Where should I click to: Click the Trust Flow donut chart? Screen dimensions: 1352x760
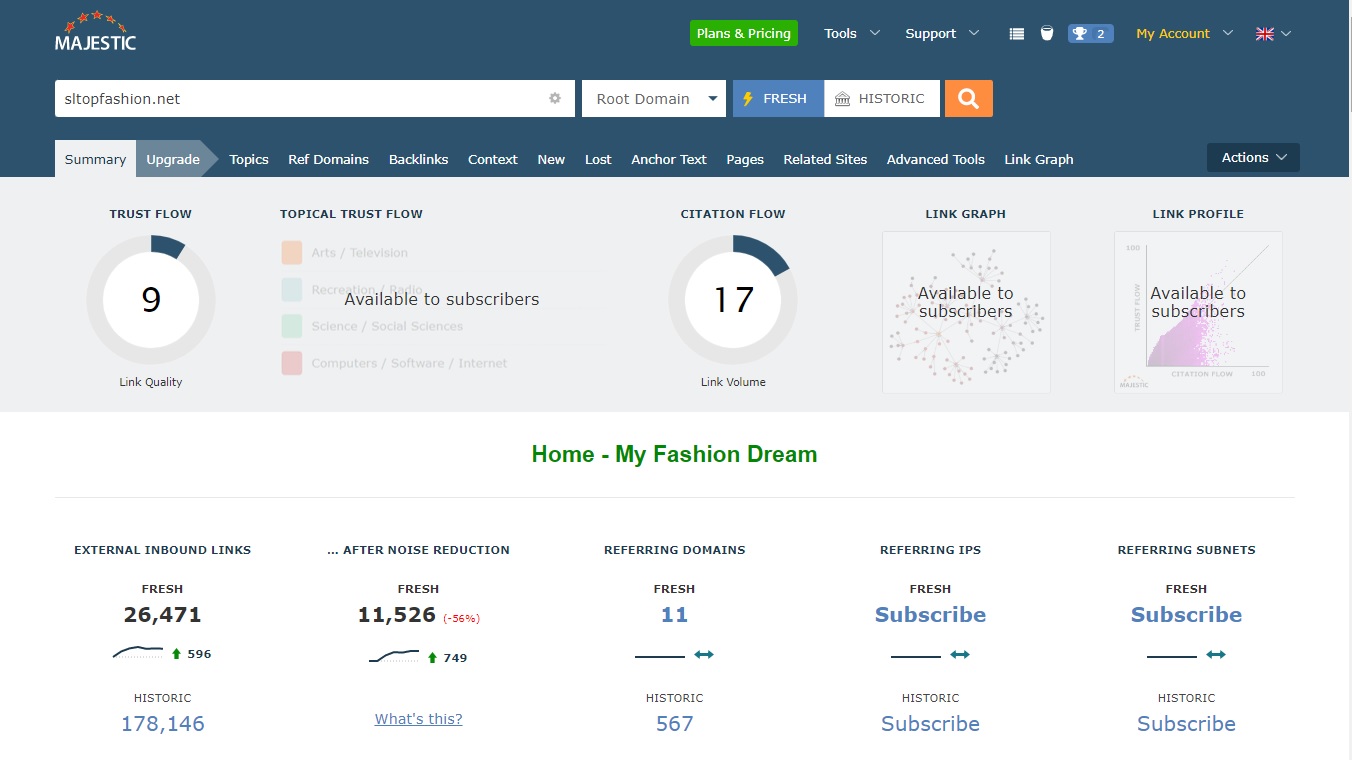[x=151, y=300]
